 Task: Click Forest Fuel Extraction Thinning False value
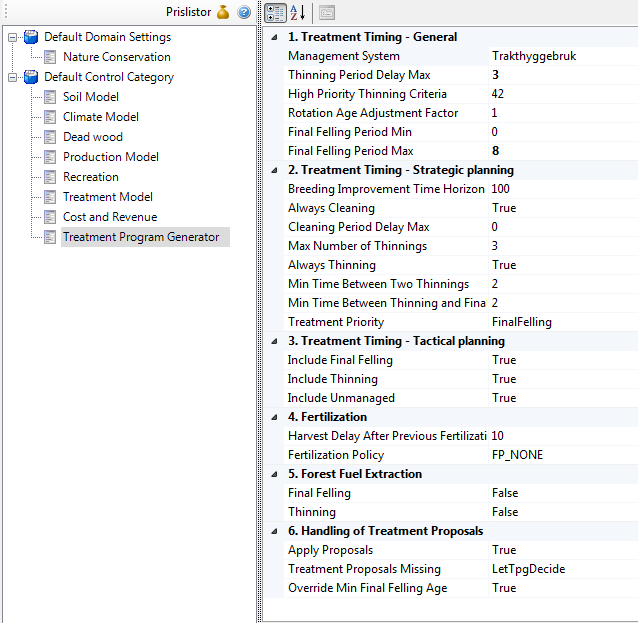pyautogui.click(x=505, y=512)
